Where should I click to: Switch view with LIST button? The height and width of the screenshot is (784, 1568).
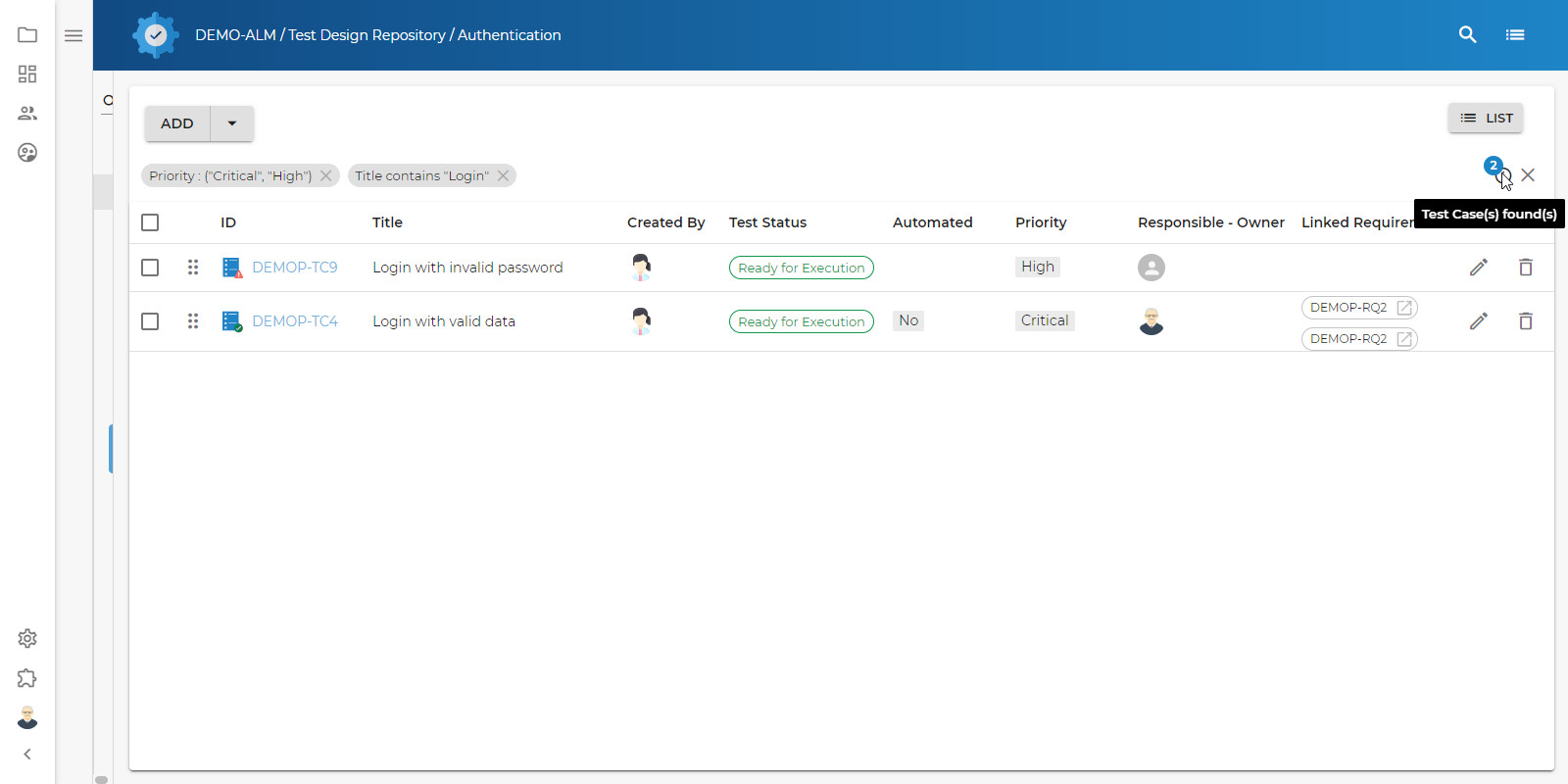pyautogui.click(x=1486, y=118)
